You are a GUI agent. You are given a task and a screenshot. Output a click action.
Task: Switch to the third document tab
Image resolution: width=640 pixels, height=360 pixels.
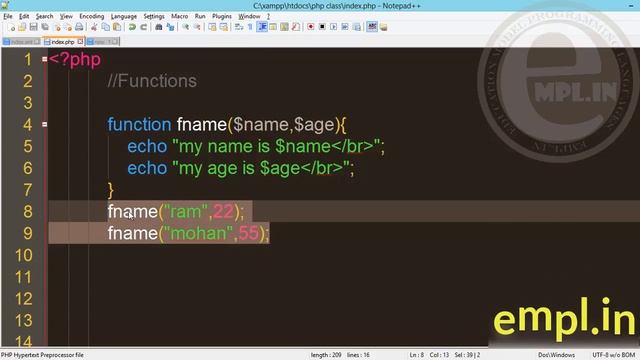point(102,42)
